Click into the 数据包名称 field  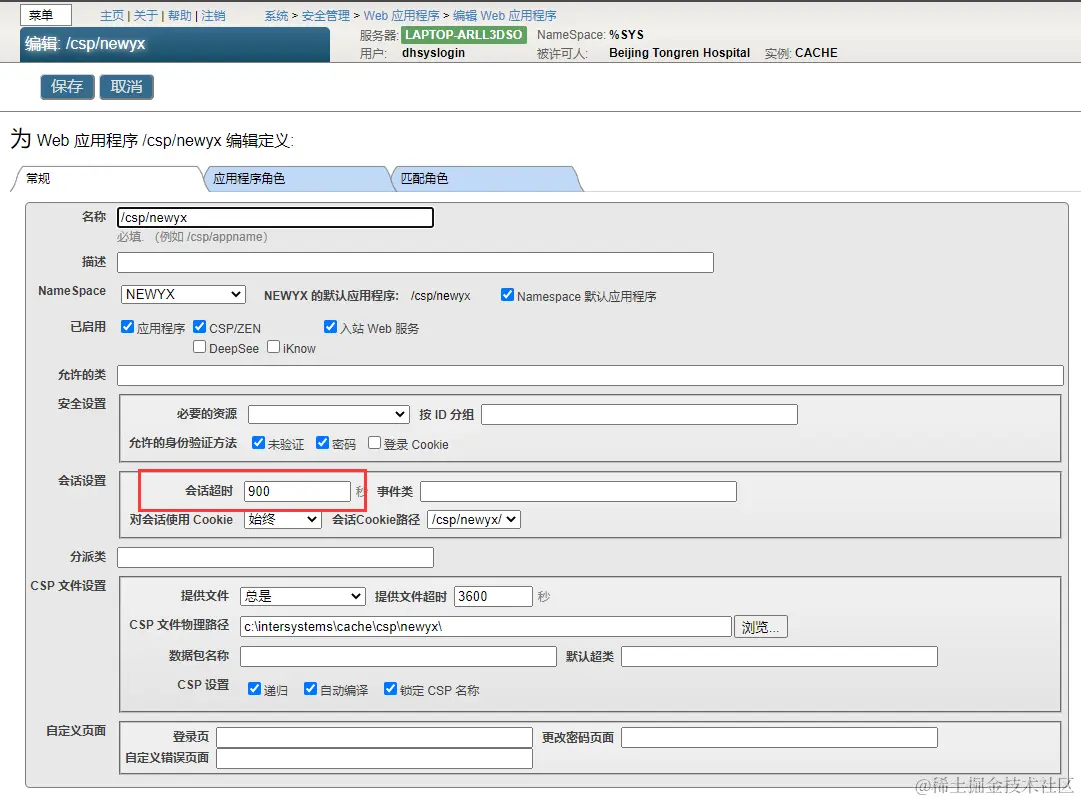pyautogui.click(x=398, y=656)
